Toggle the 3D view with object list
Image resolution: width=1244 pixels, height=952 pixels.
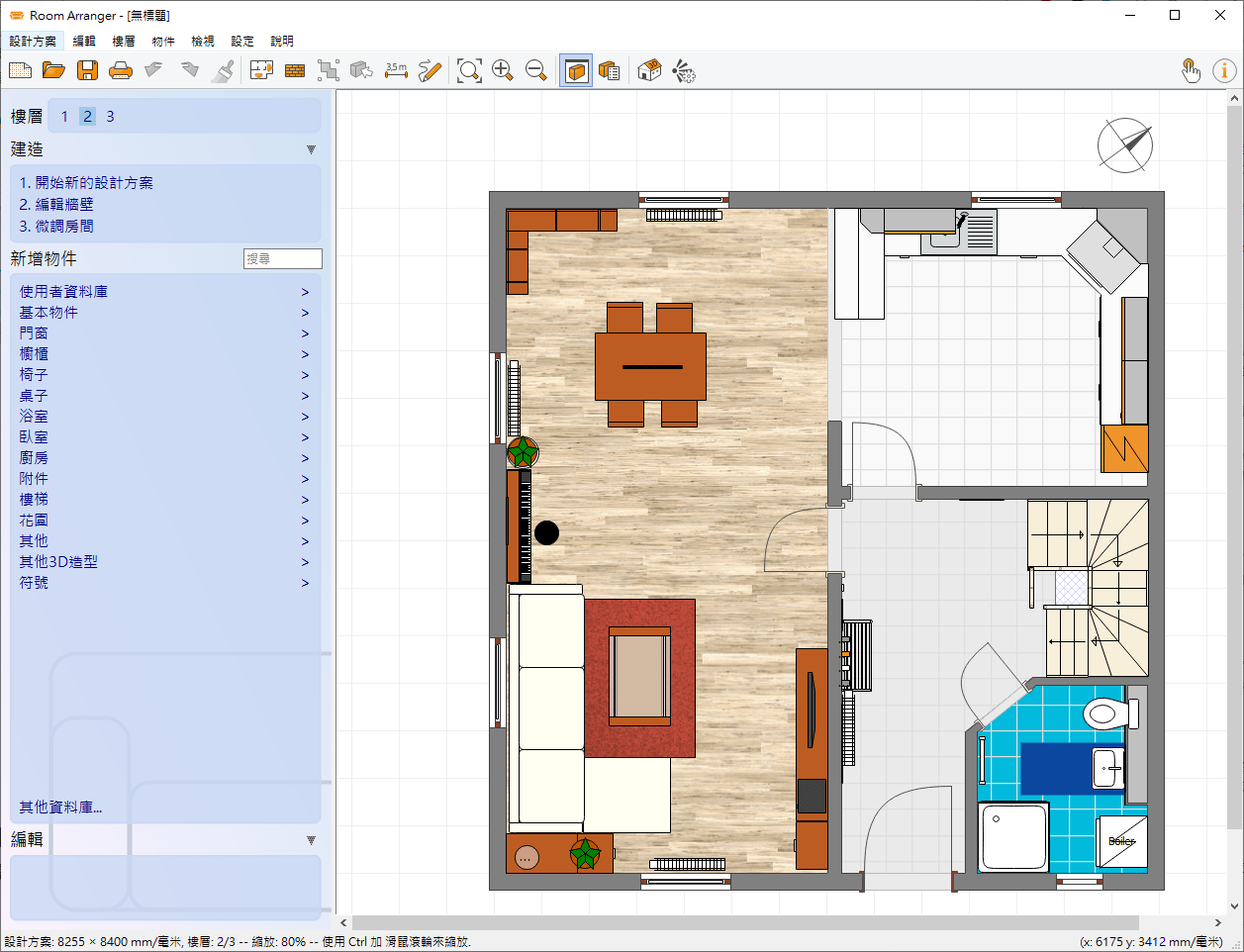pos(610,70)
